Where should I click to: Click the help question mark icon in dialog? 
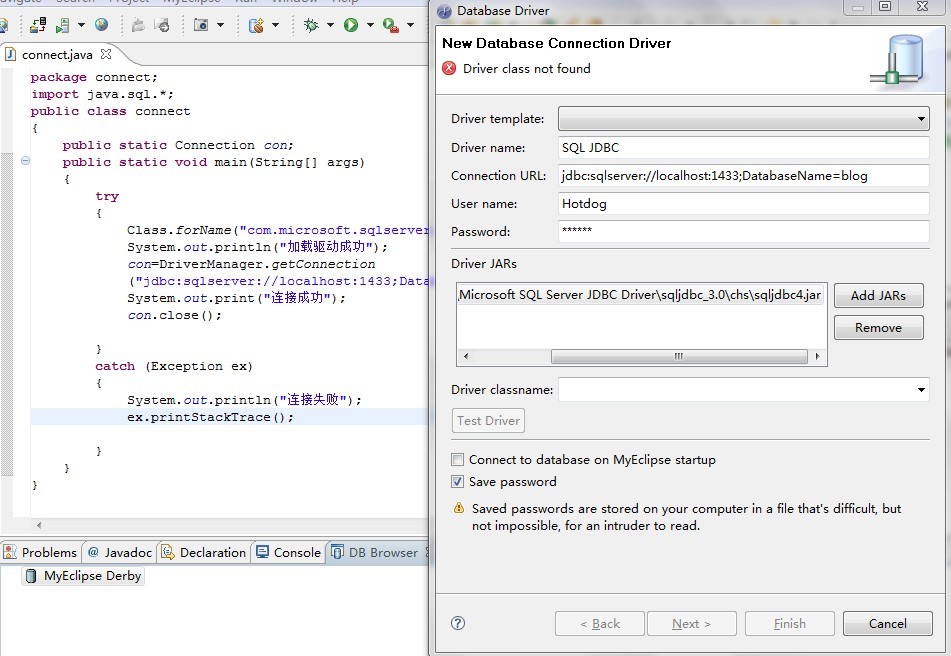pos(458,623)
